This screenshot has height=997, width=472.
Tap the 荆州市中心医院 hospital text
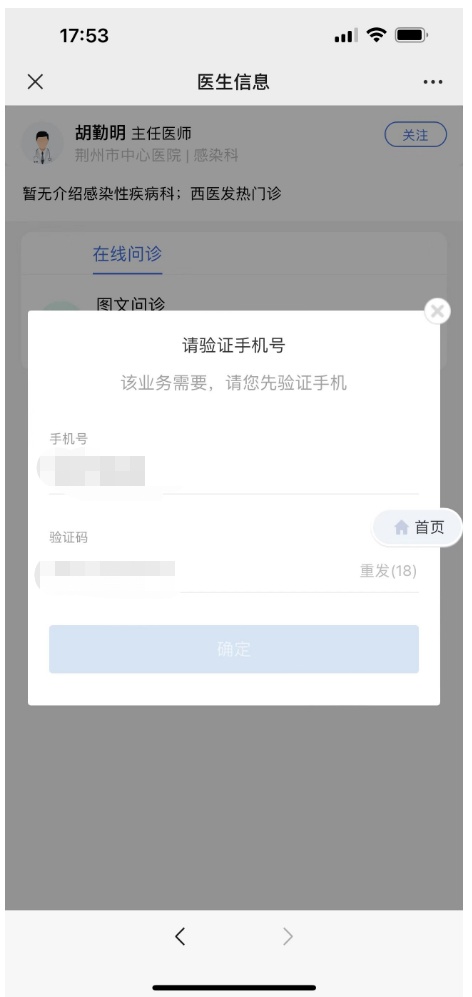[128, 155]
